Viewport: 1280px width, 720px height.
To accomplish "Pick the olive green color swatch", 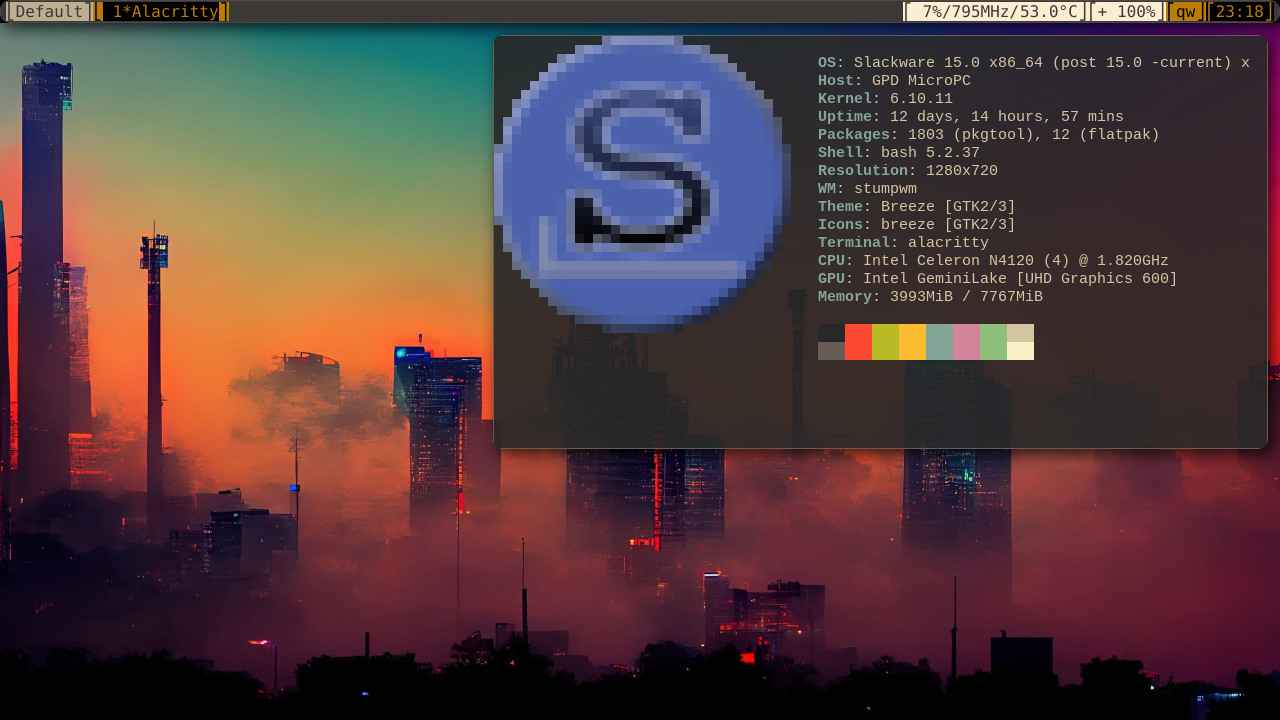I will click(885, 342).
